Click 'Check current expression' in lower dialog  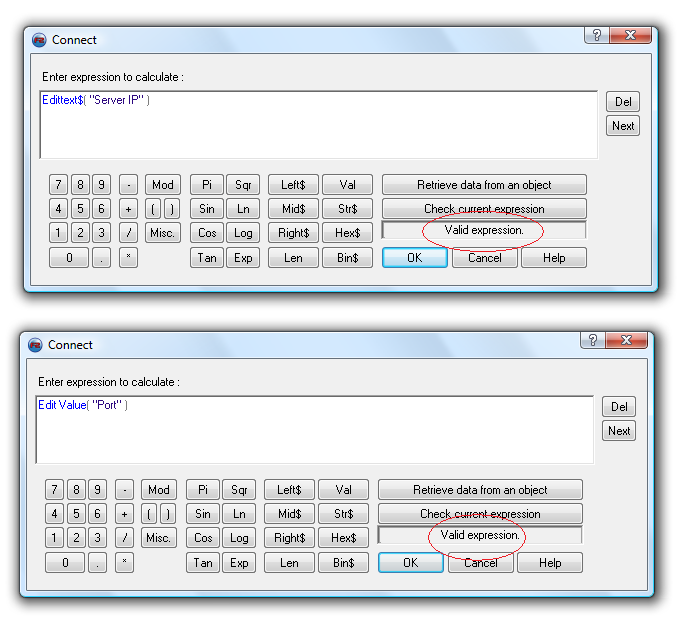480,514
